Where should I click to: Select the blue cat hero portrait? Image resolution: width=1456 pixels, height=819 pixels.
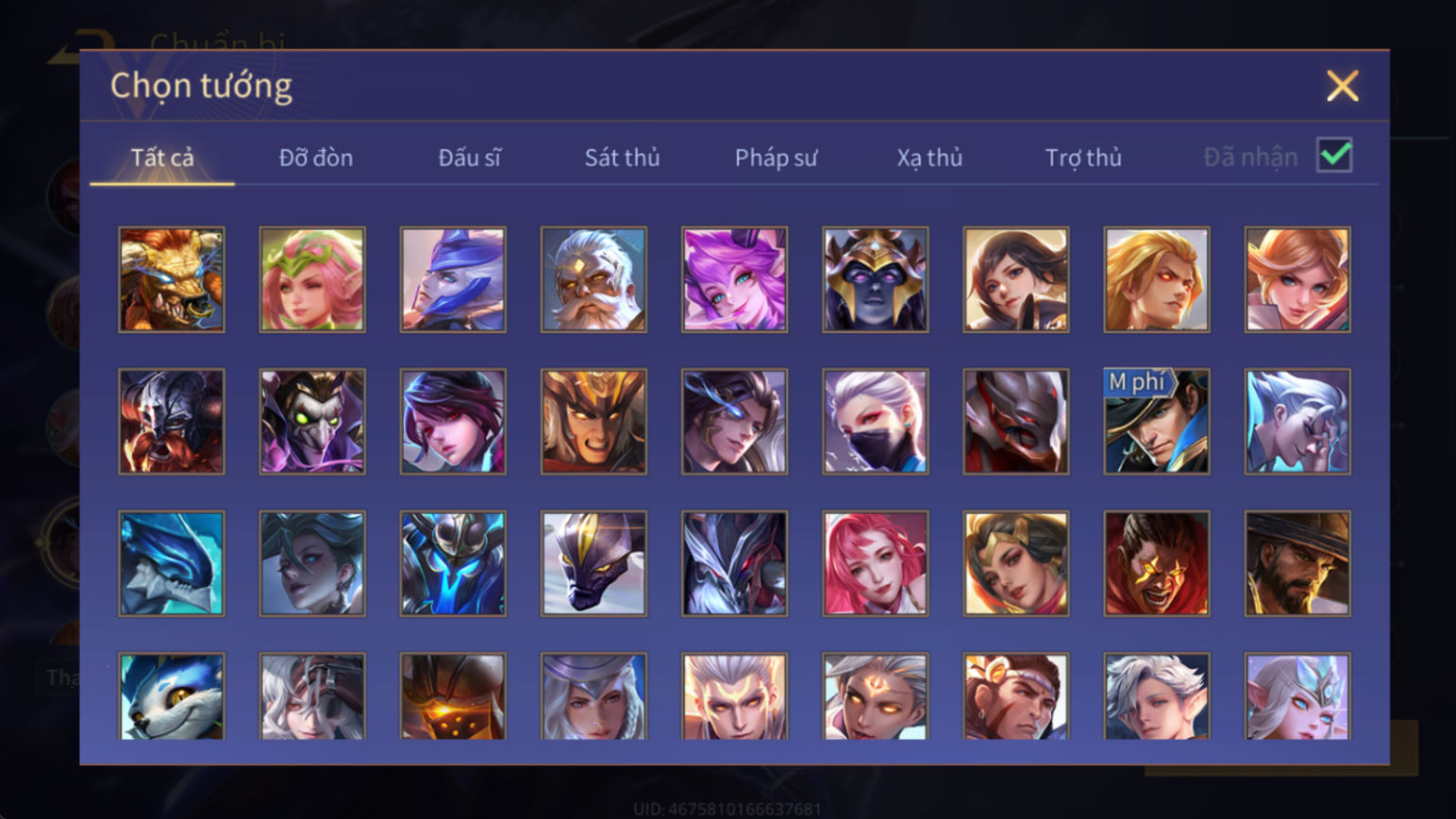(172, 696)
